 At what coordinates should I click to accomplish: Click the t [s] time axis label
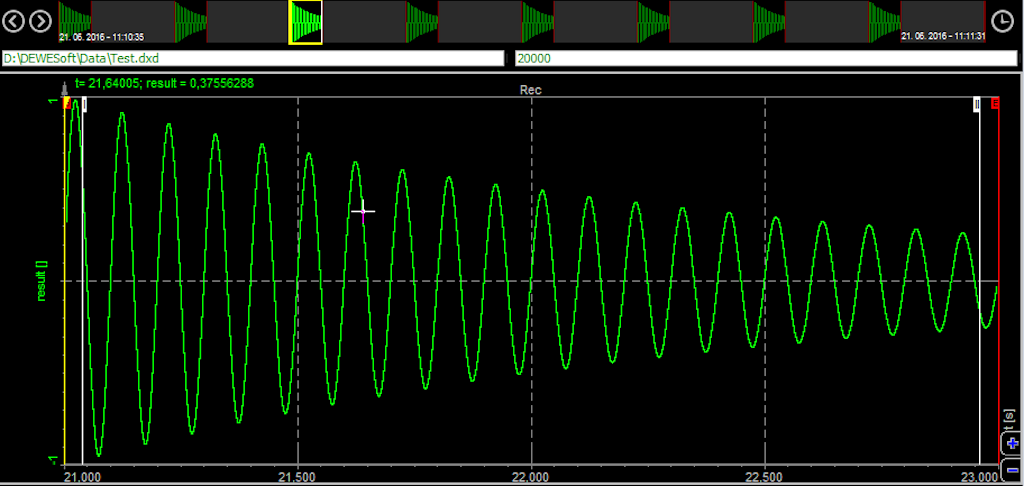click(x=1011, y=421)
